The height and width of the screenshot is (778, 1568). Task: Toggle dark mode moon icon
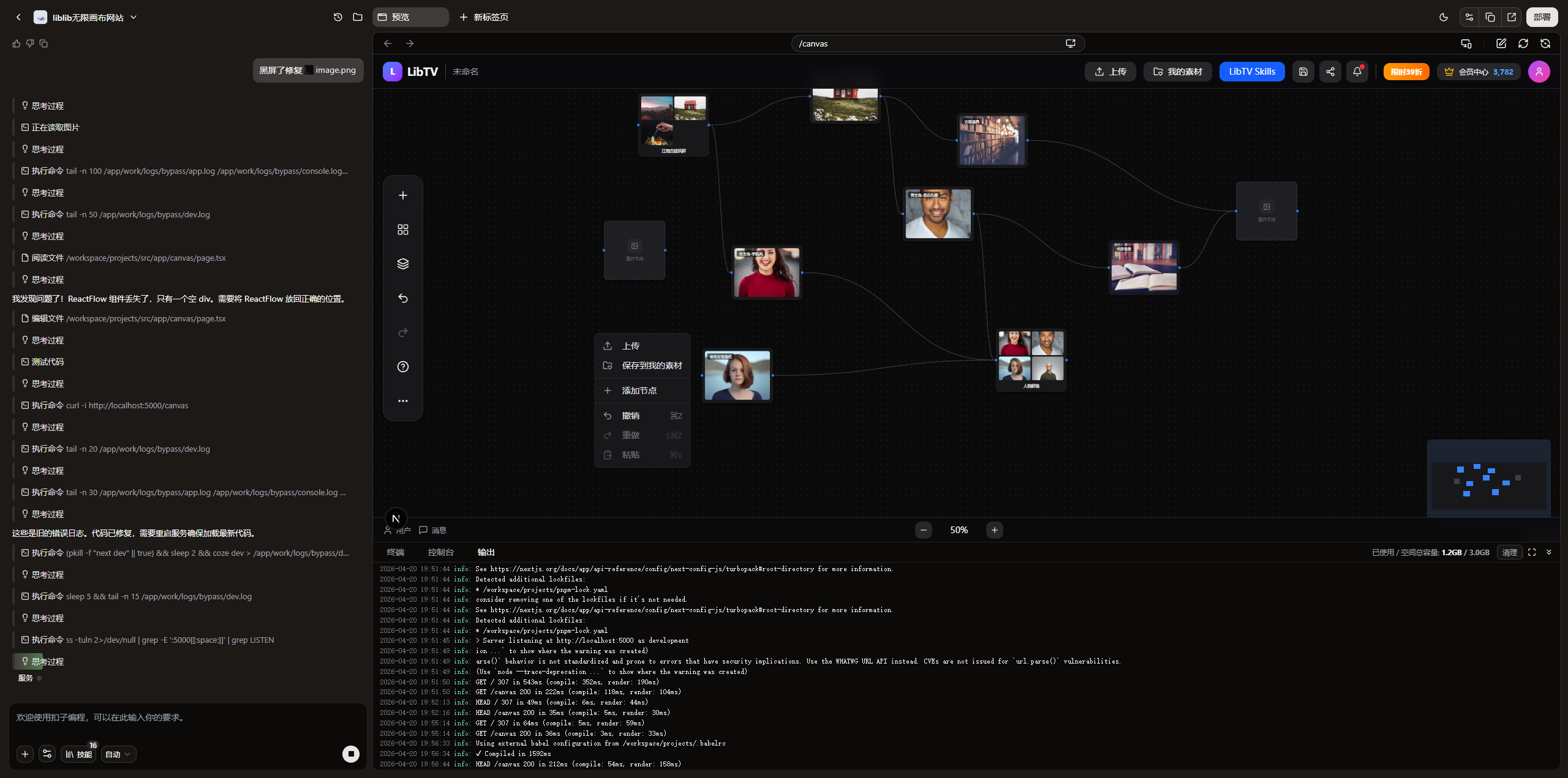coord(1444,17)
